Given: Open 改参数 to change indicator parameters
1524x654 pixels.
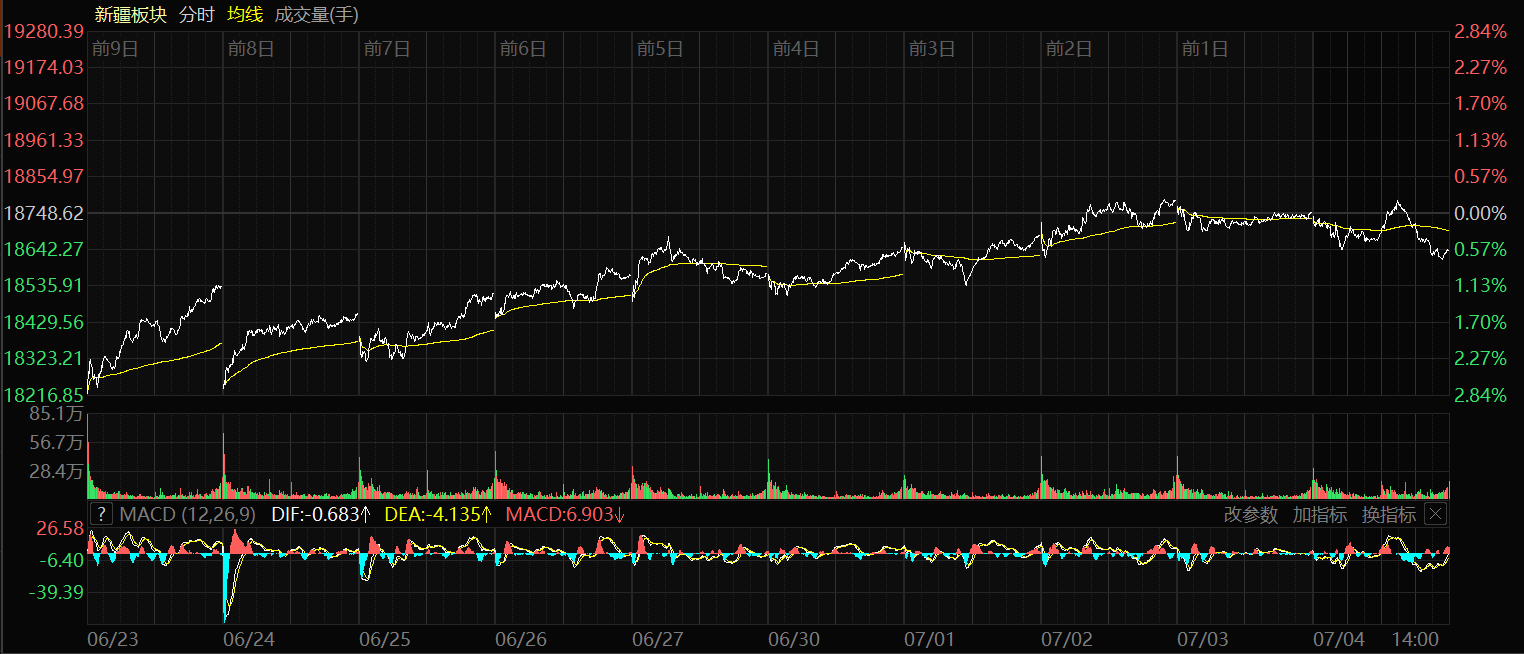Looking at the screenshot, I should (1250, 515).
